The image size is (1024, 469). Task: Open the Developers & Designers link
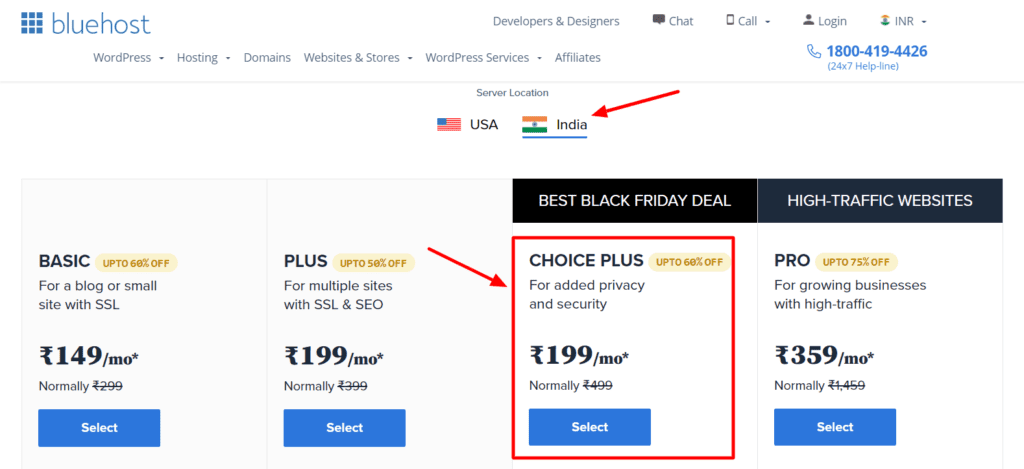(x=556, y=21)
